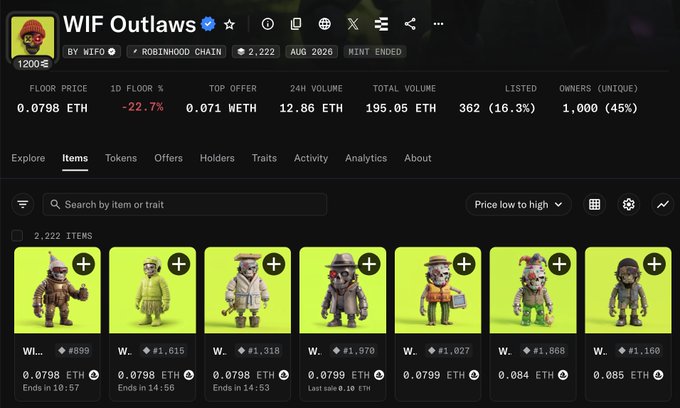
Task: Switch to the Tokens tab
Action: point(121,158)
